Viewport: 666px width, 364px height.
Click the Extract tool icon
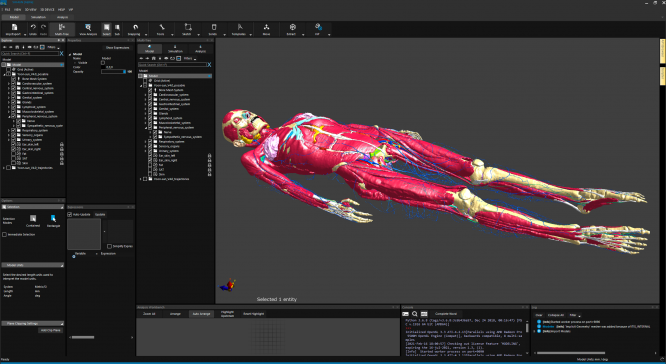[292, 27]
